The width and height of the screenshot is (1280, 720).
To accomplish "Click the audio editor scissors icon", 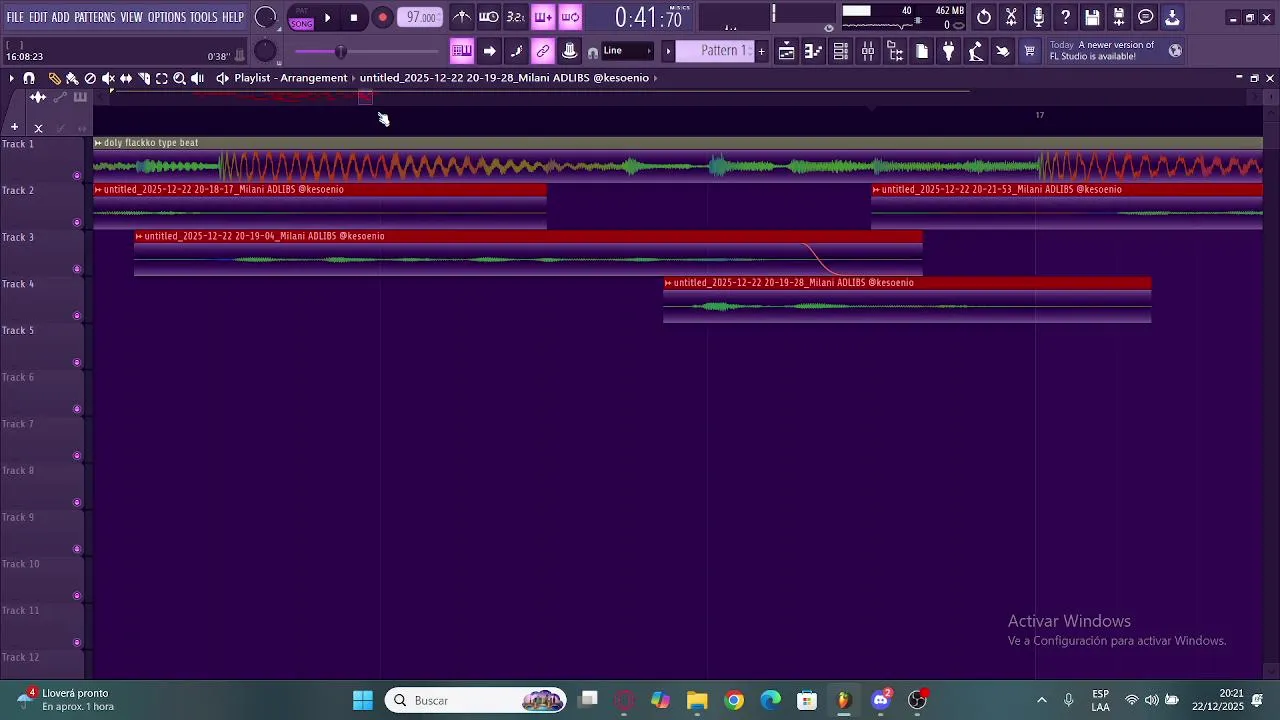I will [x=1012, y=17].
